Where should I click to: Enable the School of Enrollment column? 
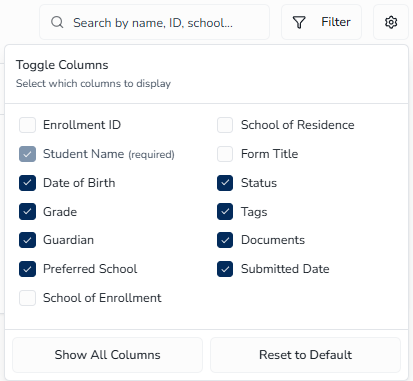point(27,298)
